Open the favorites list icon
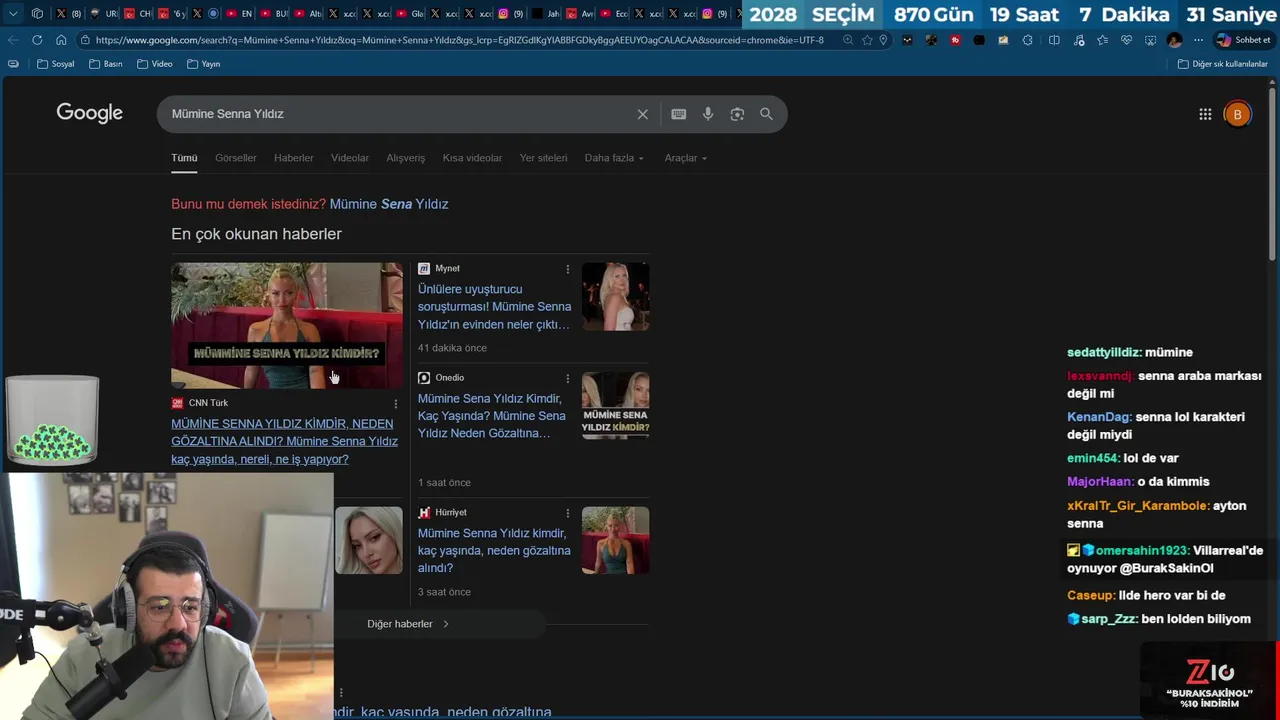 (x=1102, y=40)
